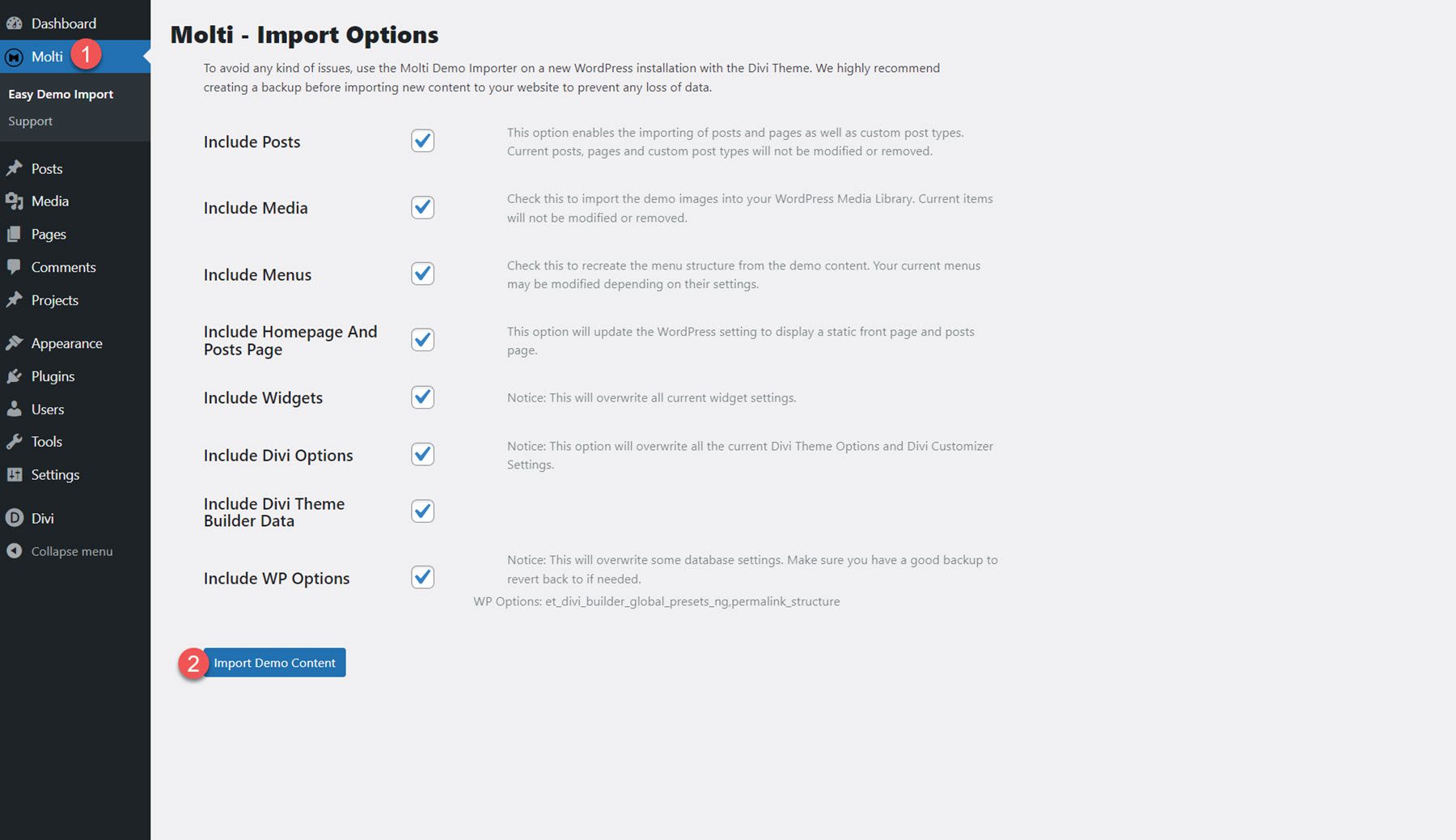Expand the Appearance submenu

point(66,342)
